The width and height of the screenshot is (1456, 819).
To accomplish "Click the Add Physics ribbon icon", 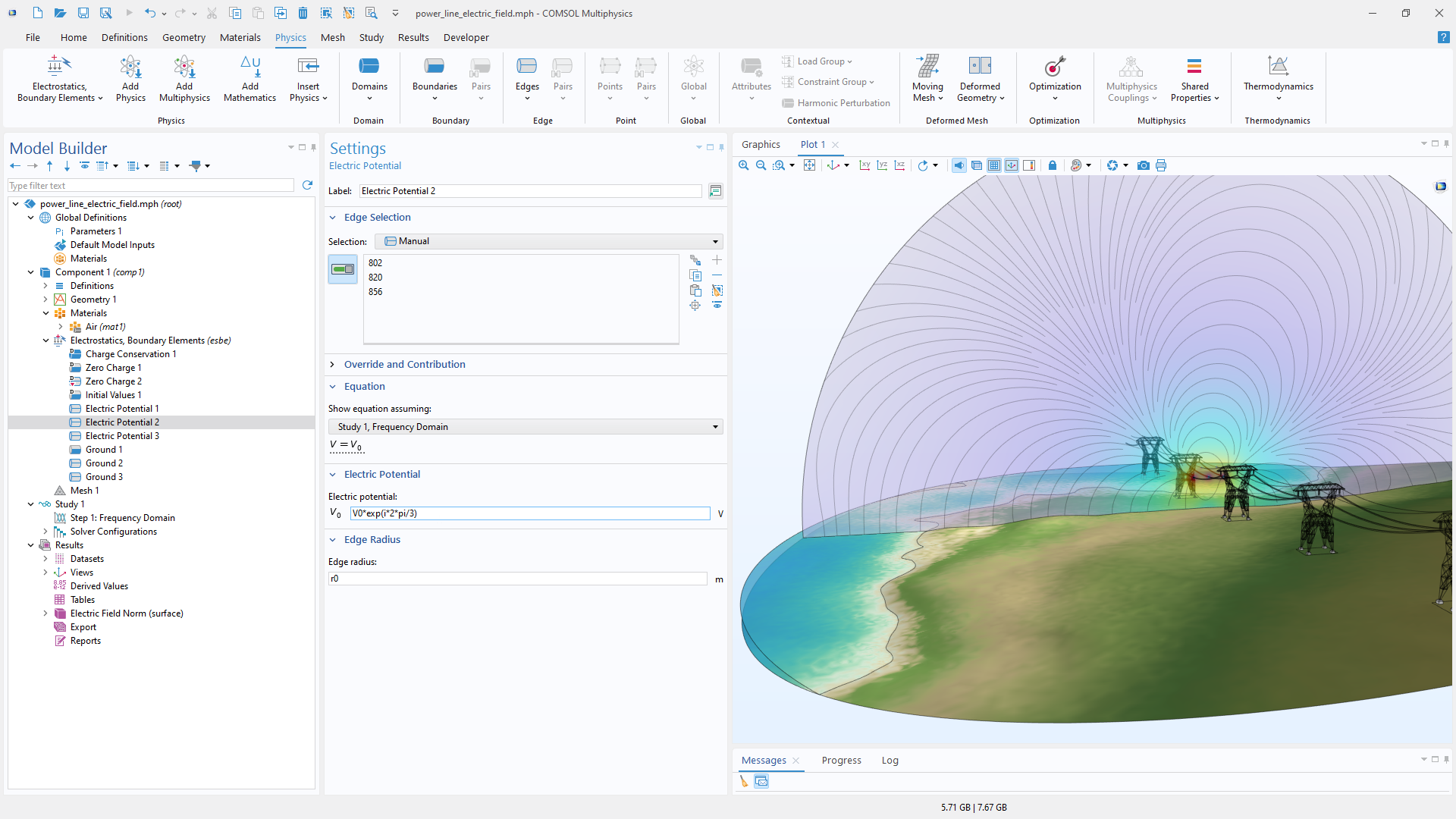I will [130, 79].
